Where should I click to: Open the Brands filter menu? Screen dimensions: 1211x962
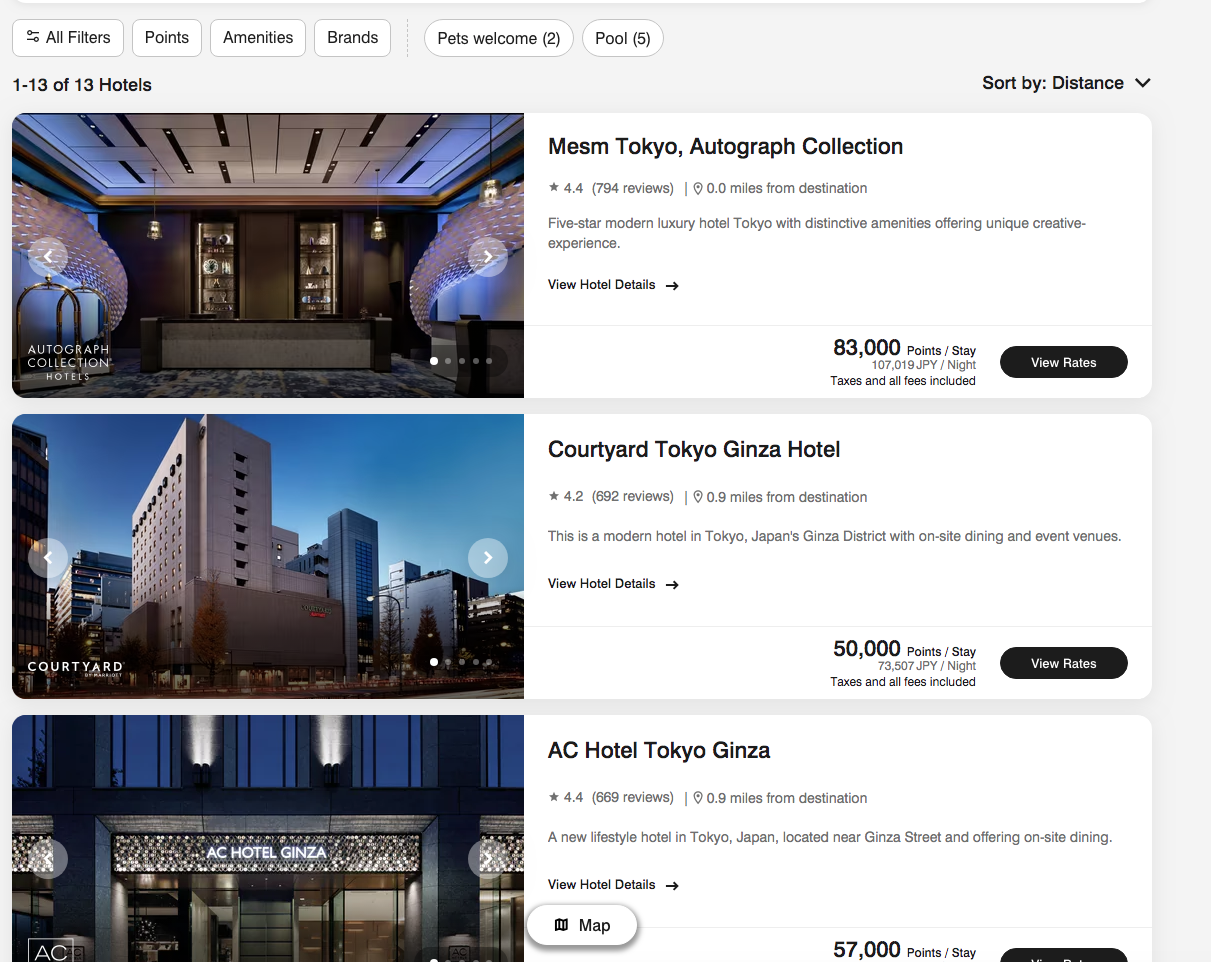click(x=352, y=38)
